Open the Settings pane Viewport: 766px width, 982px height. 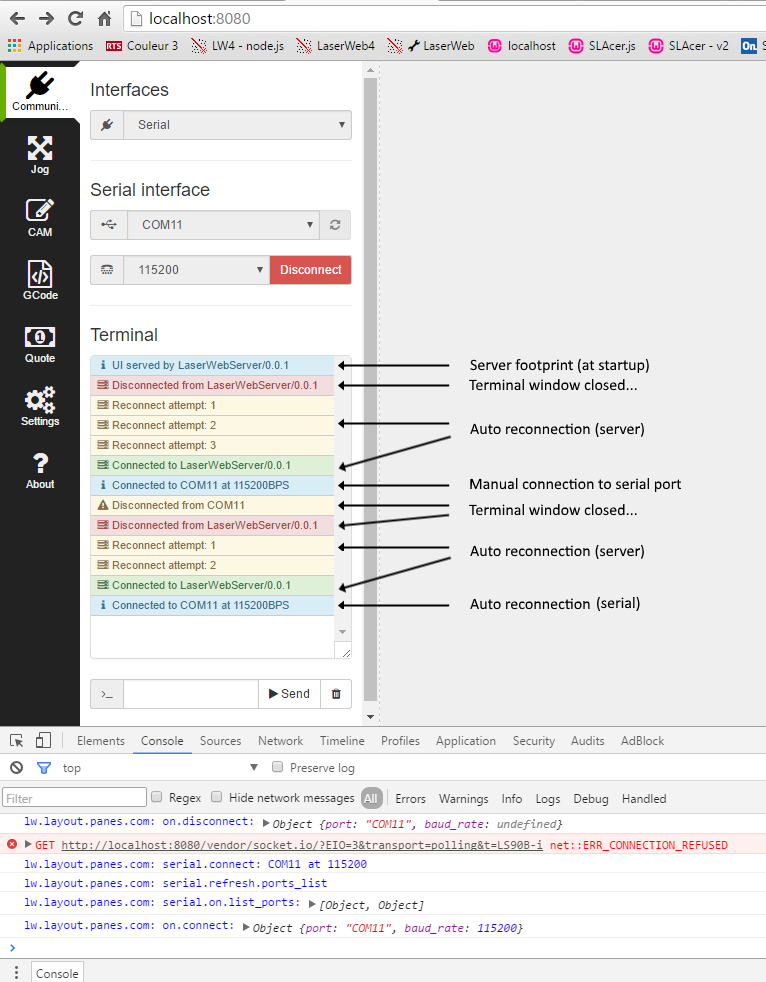coord(40,406)
